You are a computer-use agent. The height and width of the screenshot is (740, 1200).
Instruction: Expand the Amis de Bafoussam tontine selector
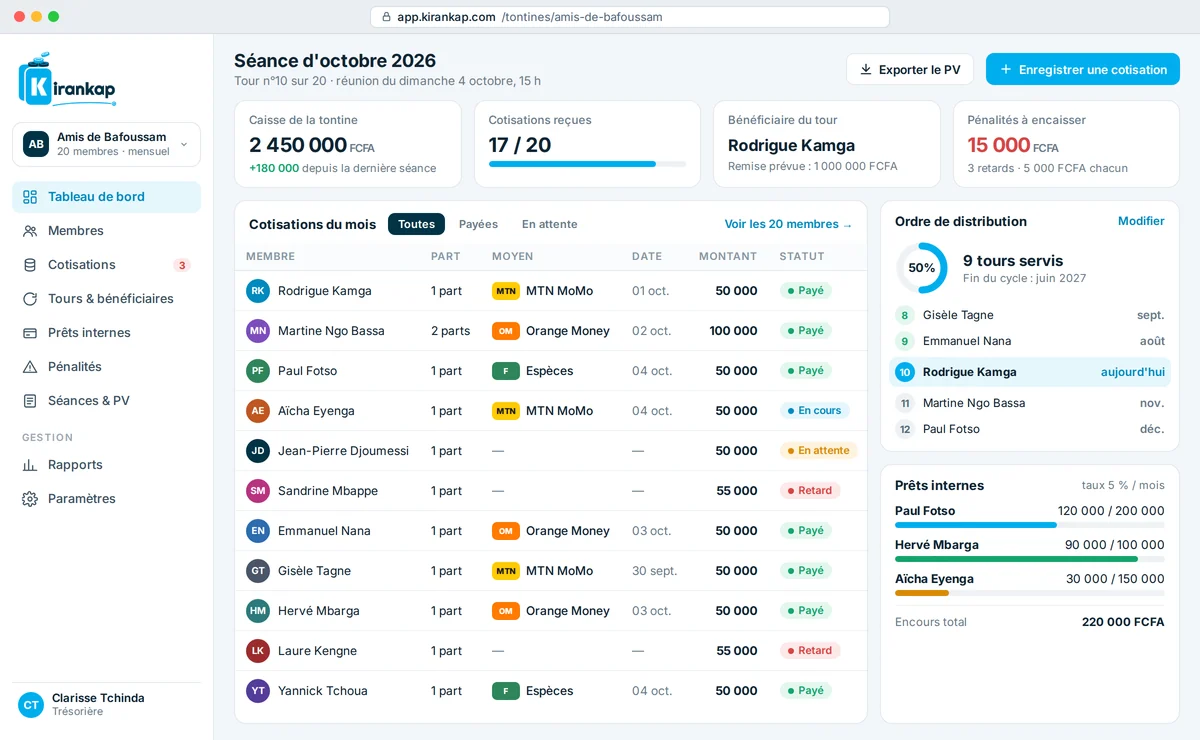[x=106, y=144]
